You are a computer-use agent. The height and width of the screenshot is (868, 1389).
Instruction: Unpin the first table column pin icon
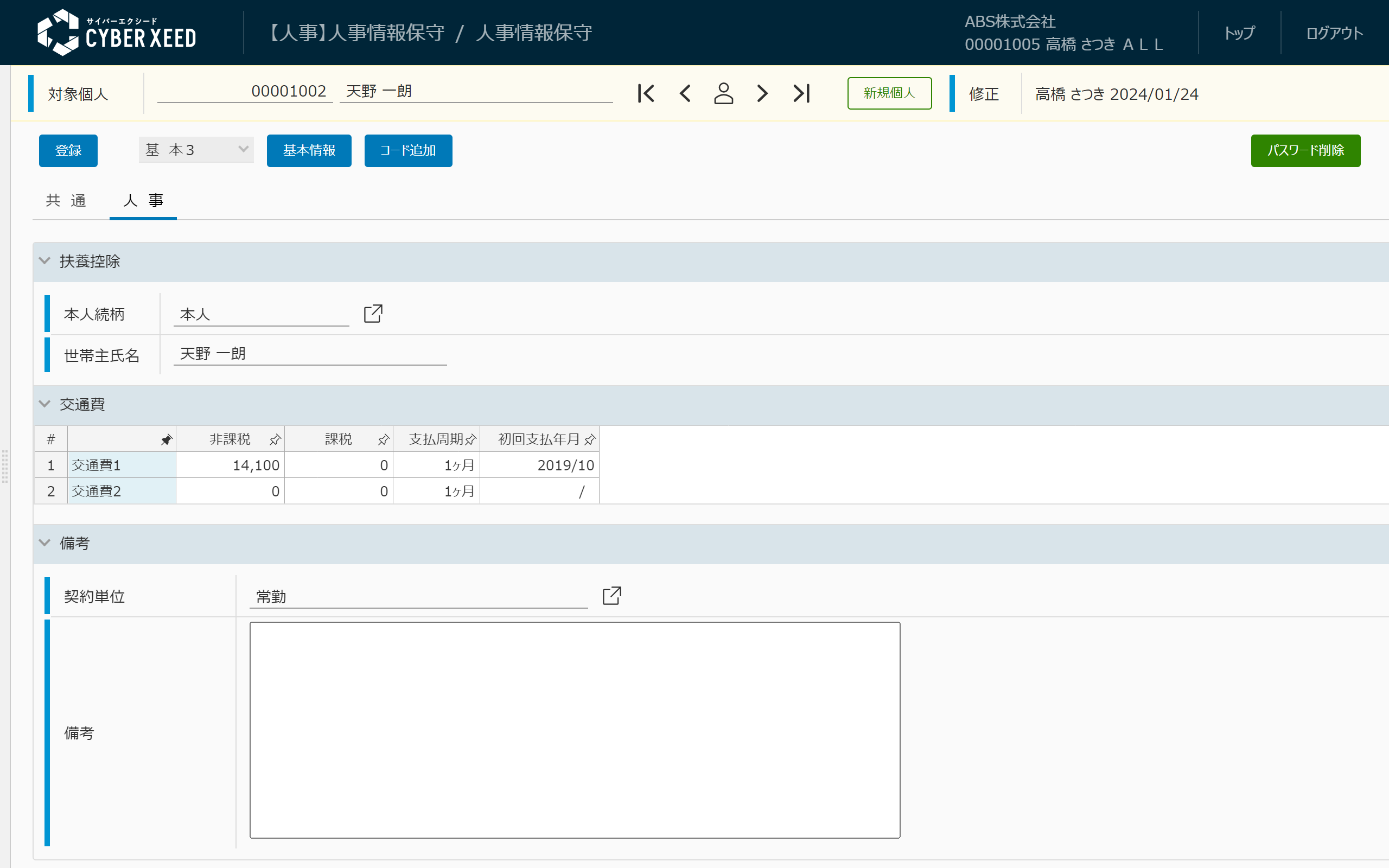(167, 440)
